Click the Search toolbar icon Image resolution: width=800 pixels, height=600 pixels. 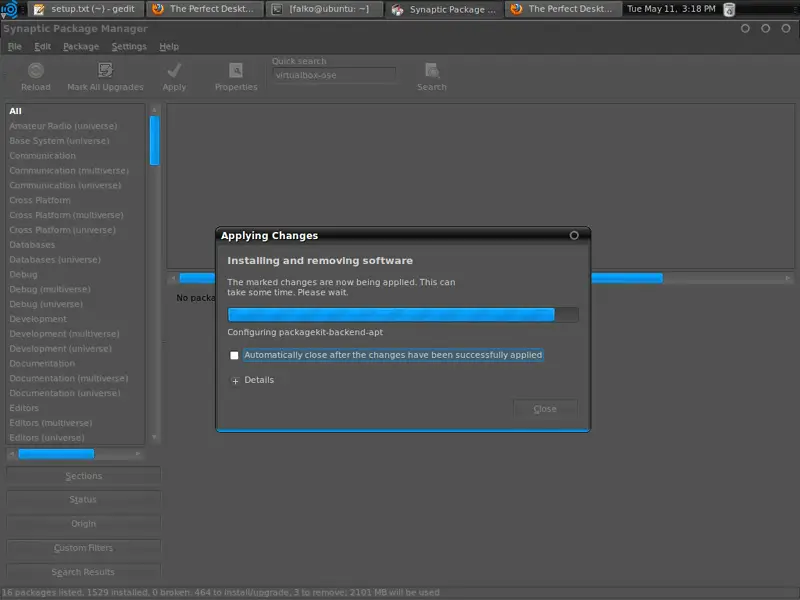[x=432, y=70]
